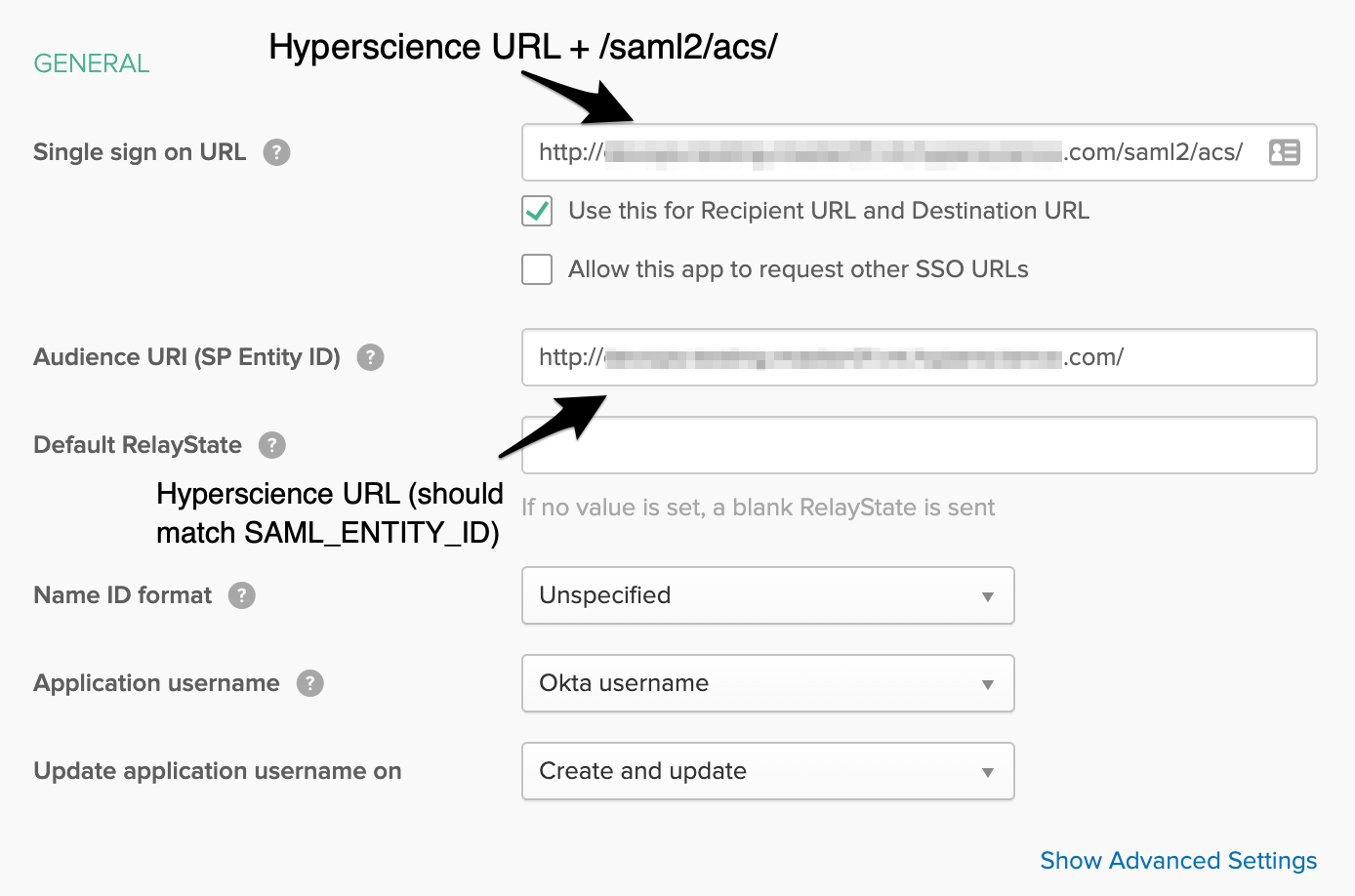
Task: Click into the Default RelayState input field
Action: coord(920,445)
